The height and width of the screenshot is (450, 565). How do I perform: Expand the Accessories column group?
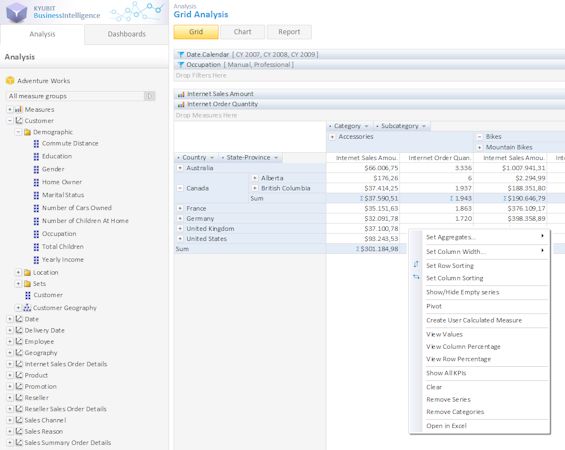[332, 137]
